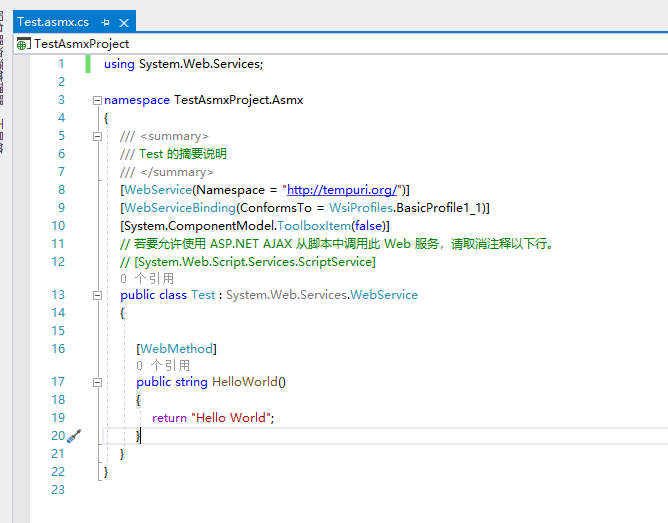The height and width of the screenshot is (523, 668).
Task: Click the green change indicator on line 1
Action: tap(88, 64)
